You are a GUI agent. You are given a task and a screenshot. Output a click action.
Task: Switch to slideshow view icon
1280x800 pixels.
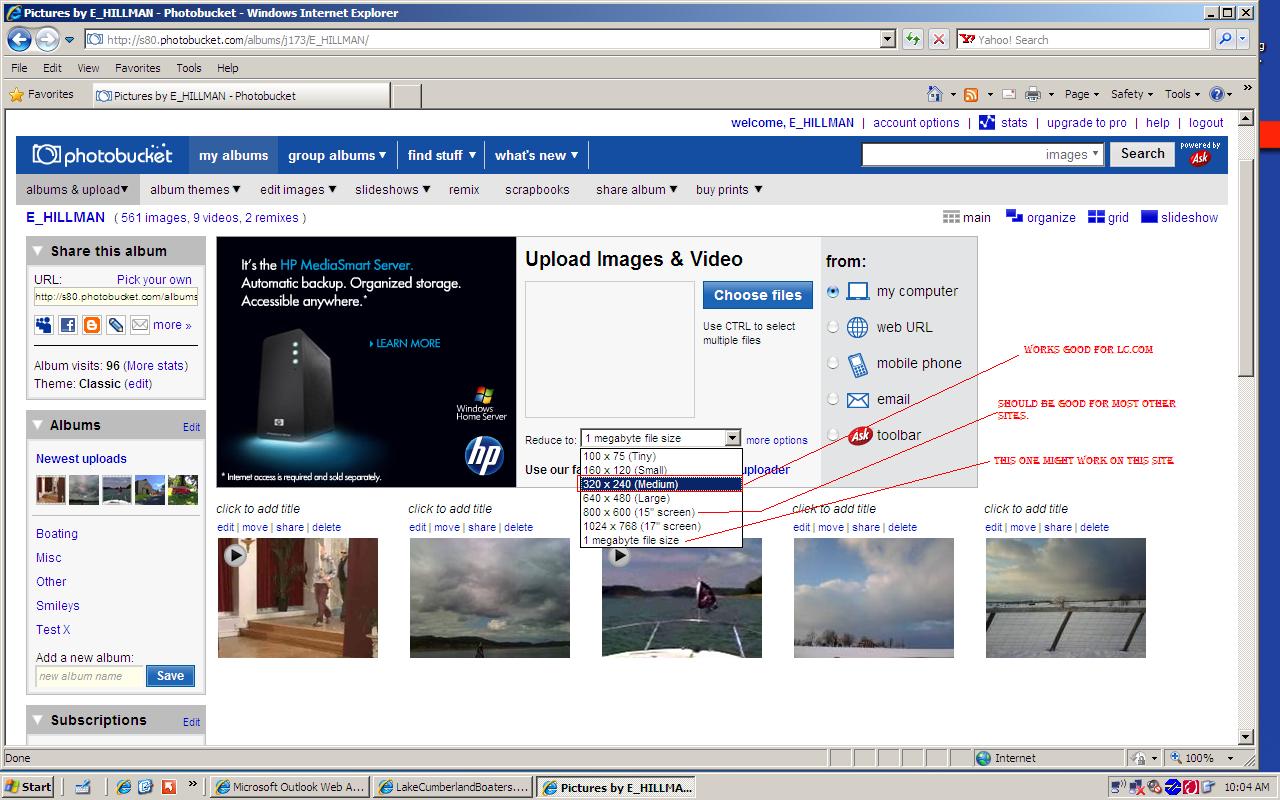1149,217
